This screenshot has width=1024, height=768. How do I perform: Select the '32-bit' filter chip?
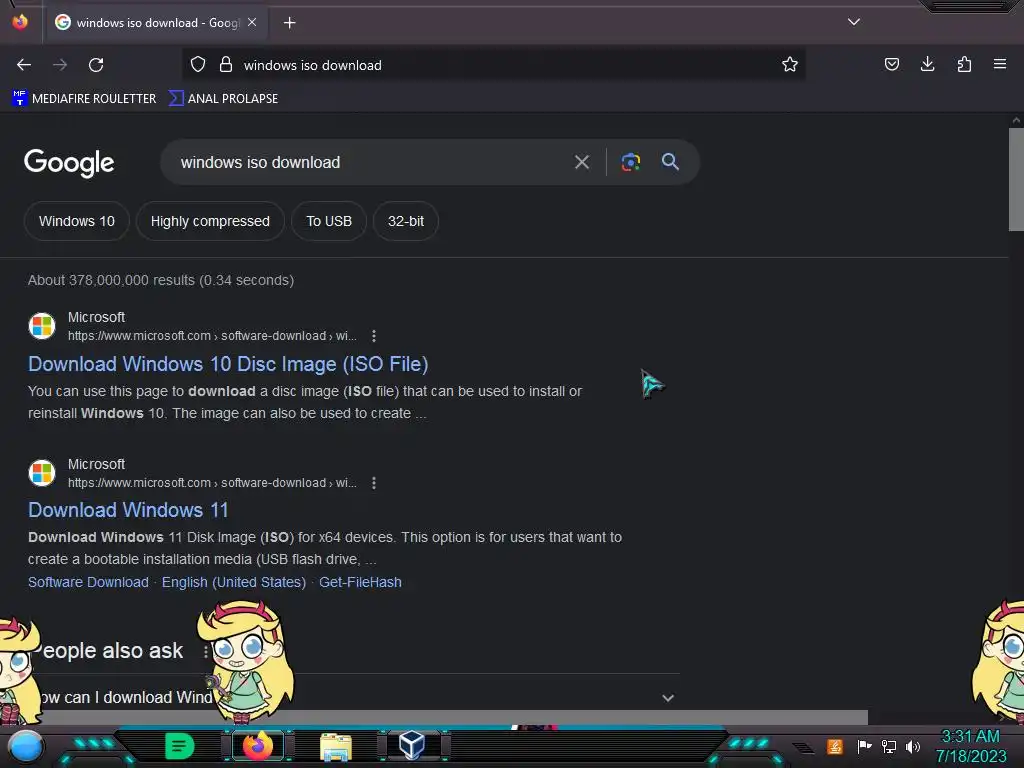pos(406,221)
